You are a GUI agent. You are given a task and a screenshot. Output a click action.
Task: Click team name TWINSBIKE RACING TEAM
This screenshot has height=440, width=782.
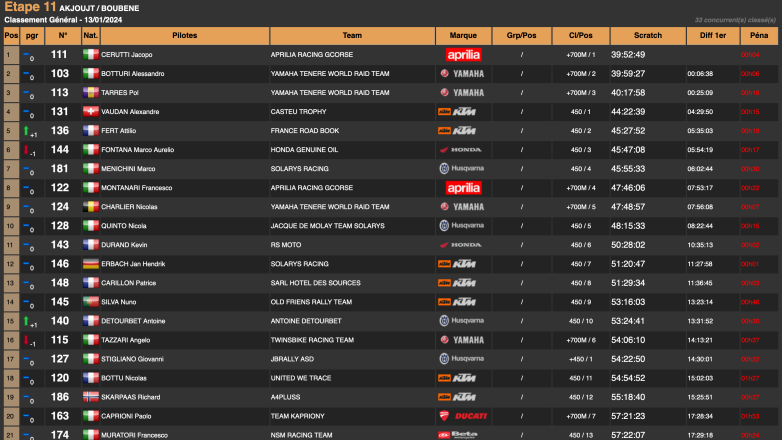[312, 340]
